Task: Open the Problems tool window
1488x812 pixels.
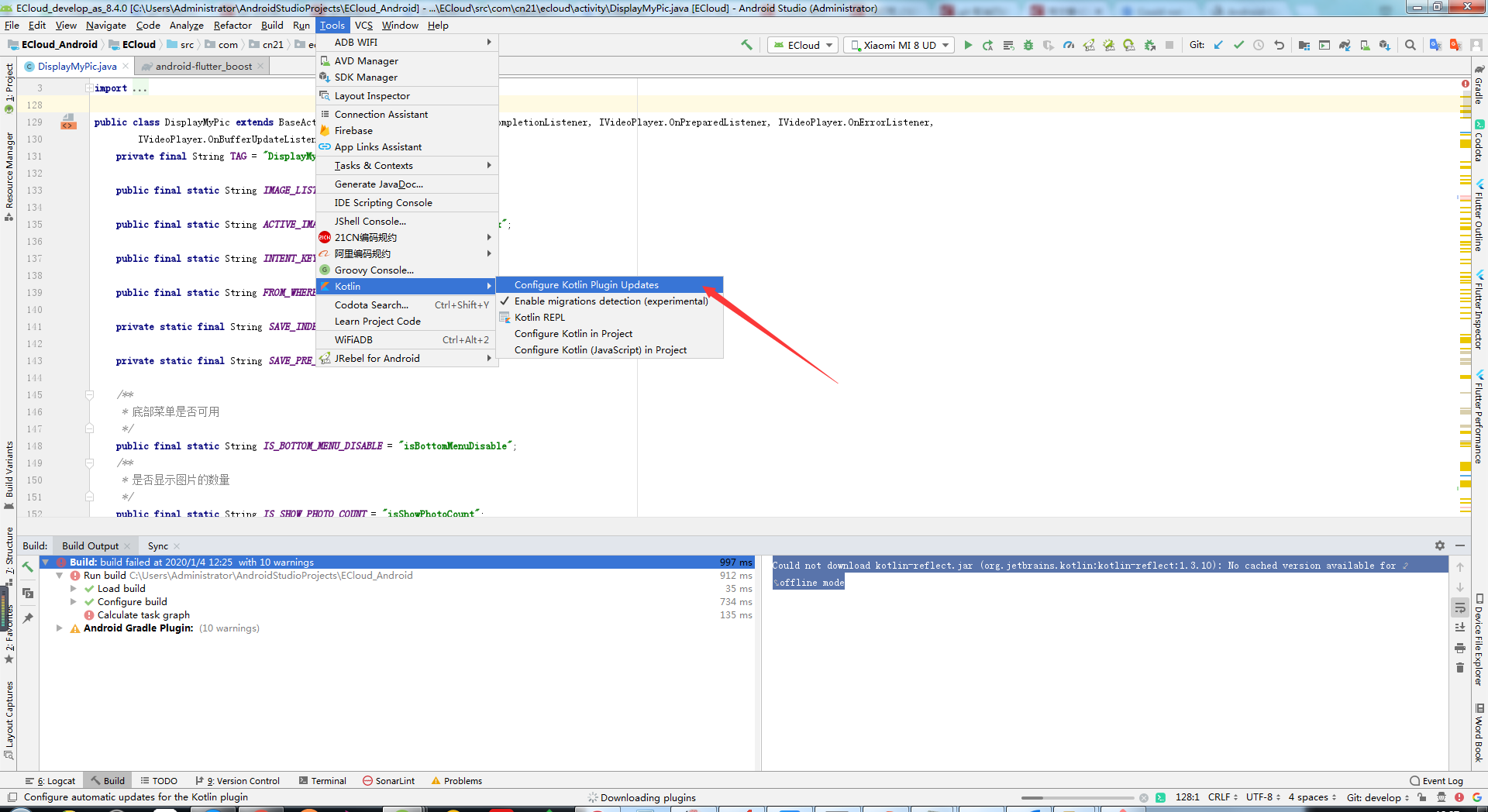Action: (x=456, y=781)
